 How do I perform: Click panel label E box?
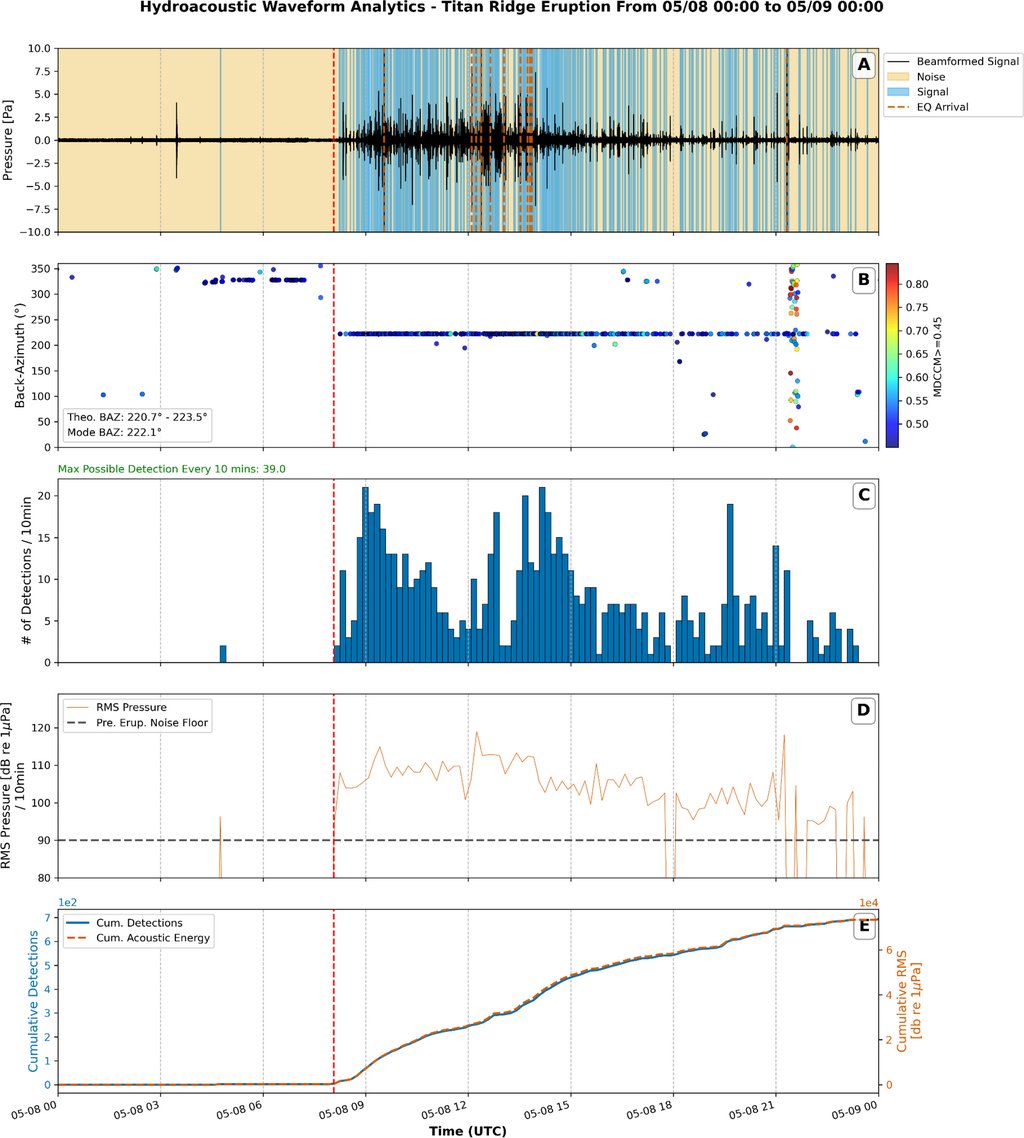tap(864, 926)
